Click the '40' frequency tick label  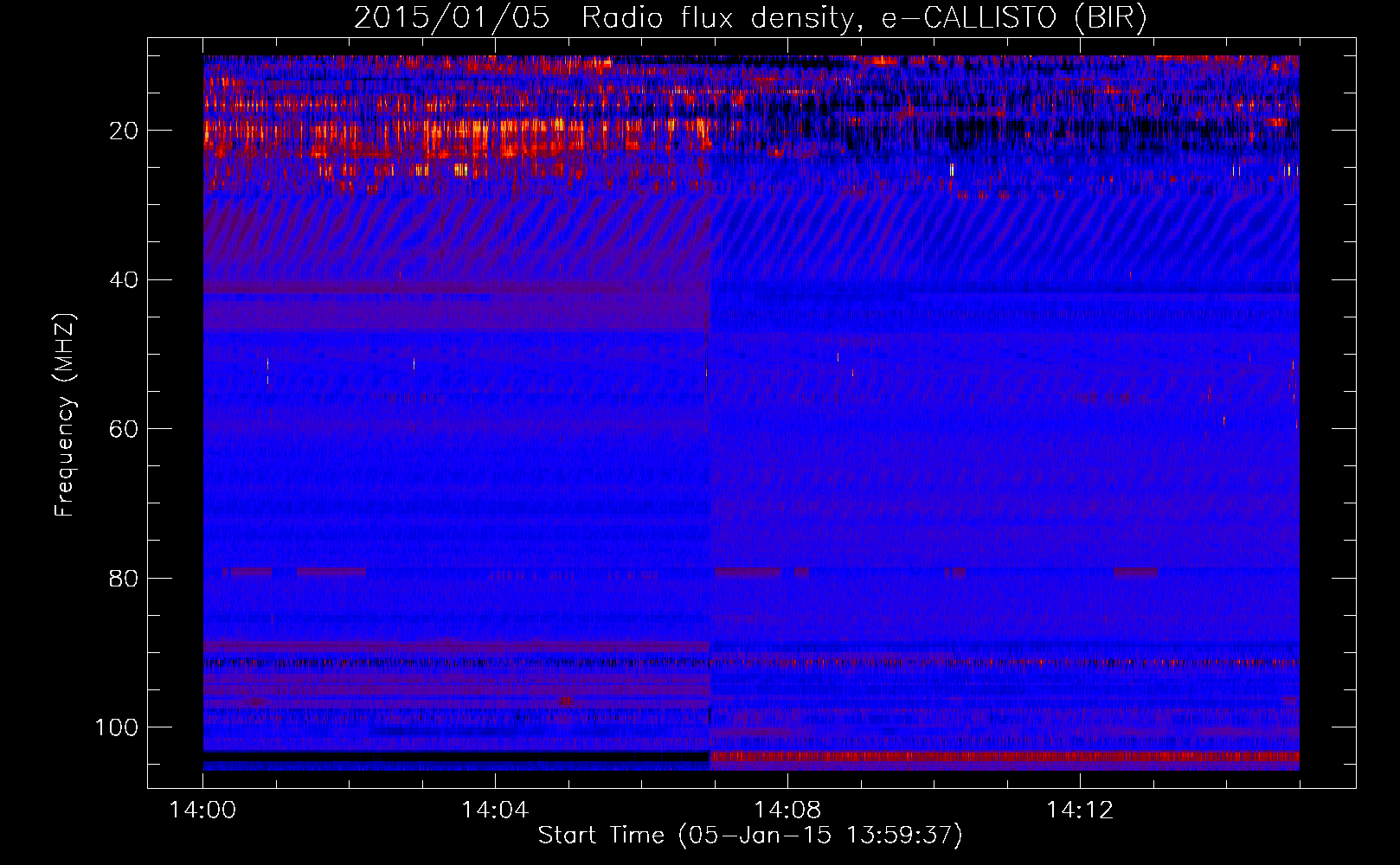click(124, 280)
